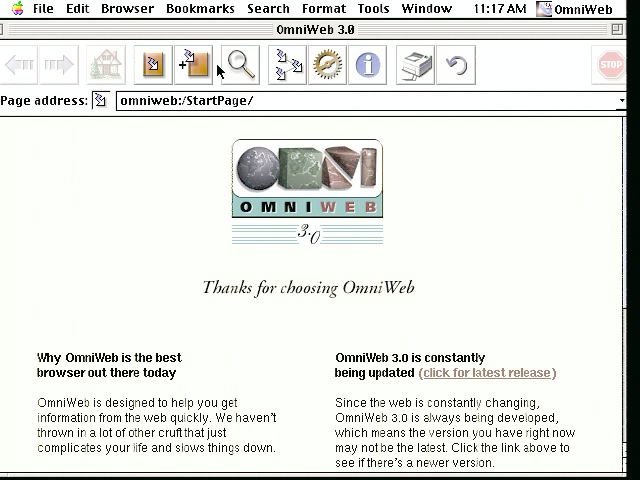Viewport: 640px width, 480px height.
Task: Click the OmniWeb 3.0 logo image
Action: click(307, 191)
